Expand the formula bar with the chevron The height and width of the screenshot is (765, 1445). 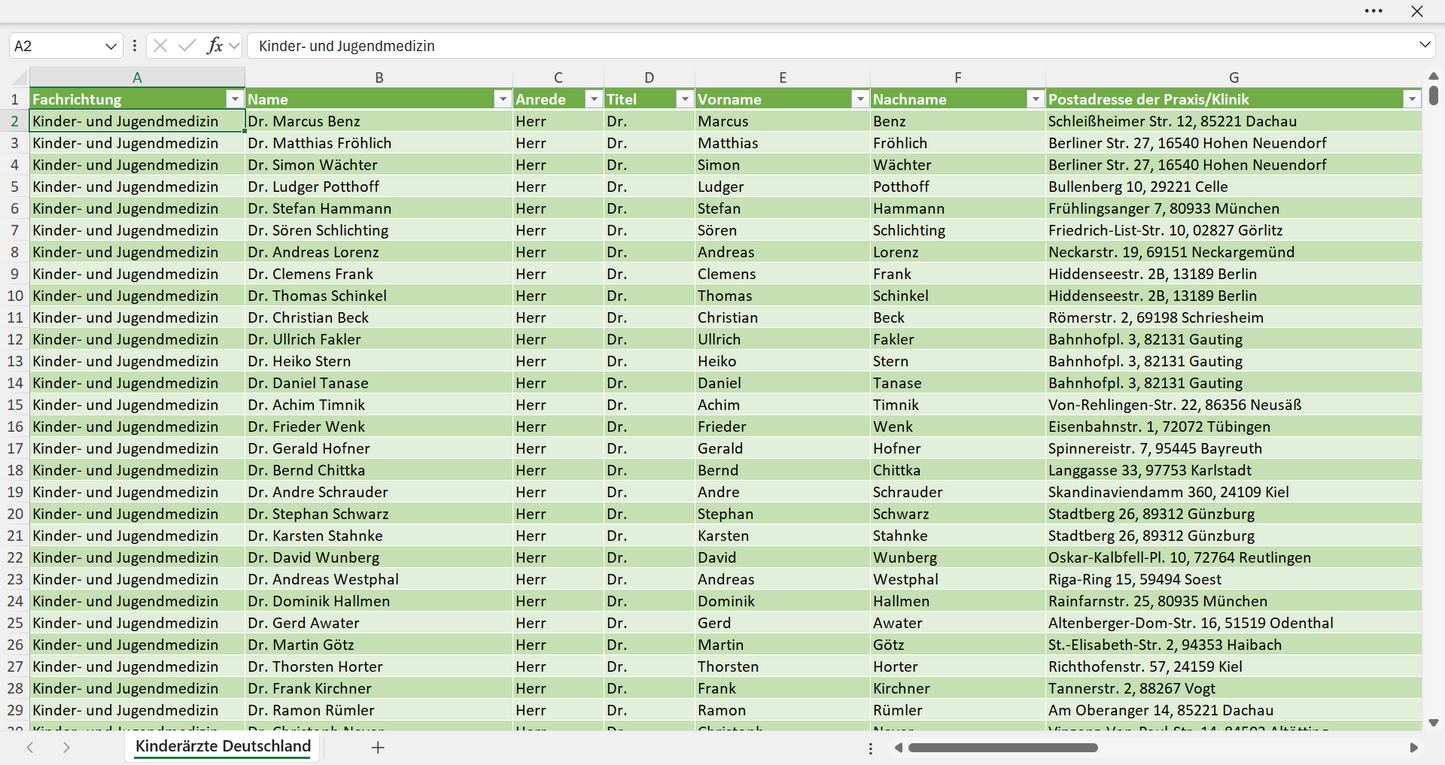1425,45
